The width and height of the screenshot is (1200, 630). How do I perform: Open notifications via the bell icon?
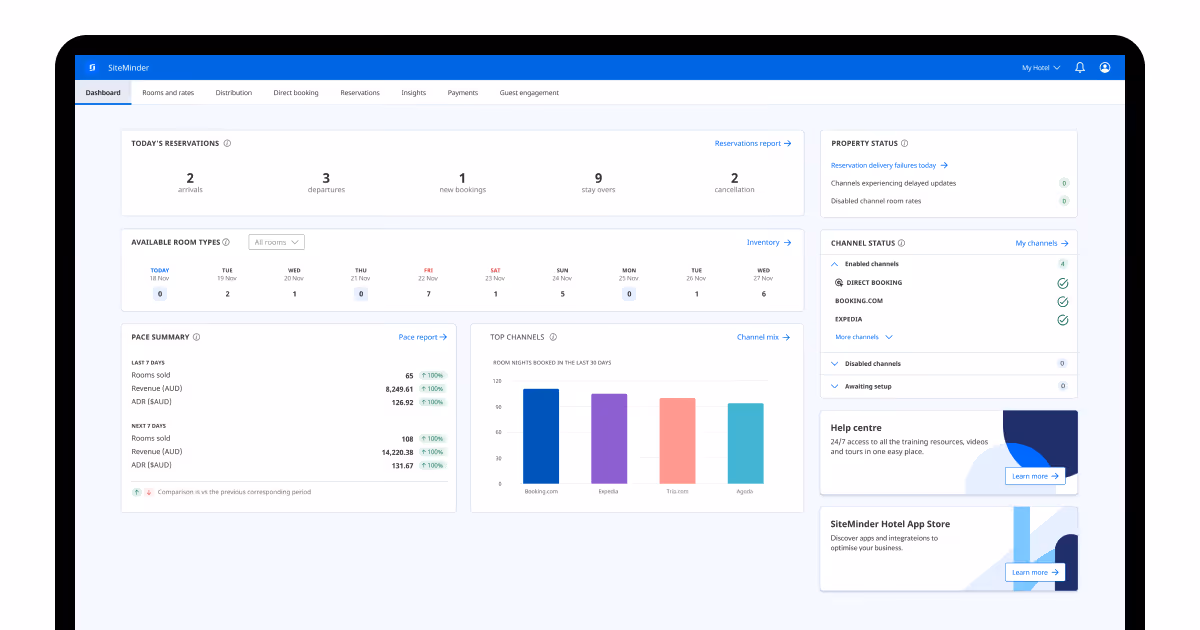pos(1080,67)
